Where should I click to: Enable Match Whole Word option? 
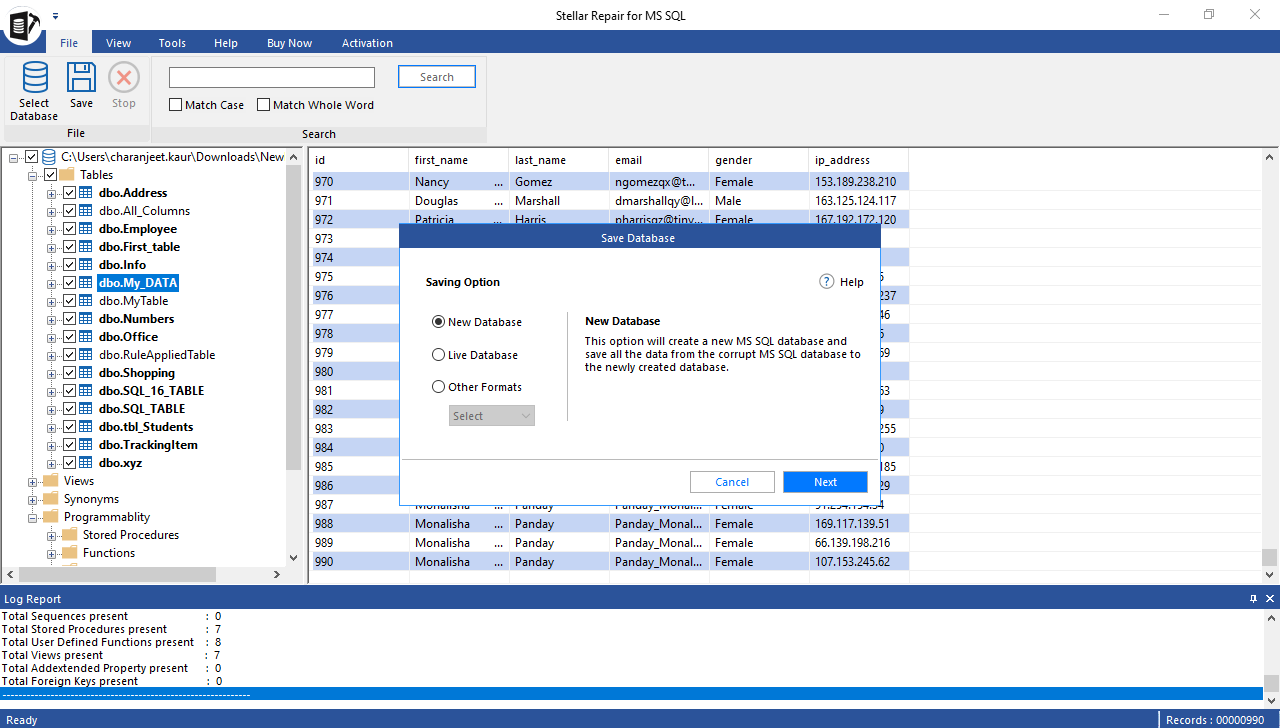tap(263, 104)
